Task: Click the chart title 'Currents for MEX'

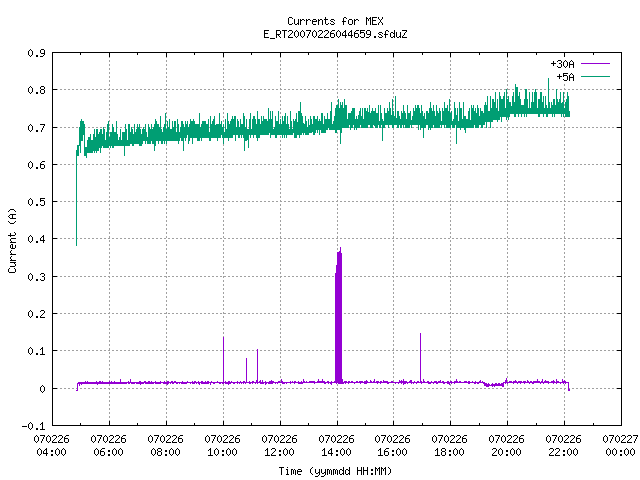Action: tap(335, 21)
